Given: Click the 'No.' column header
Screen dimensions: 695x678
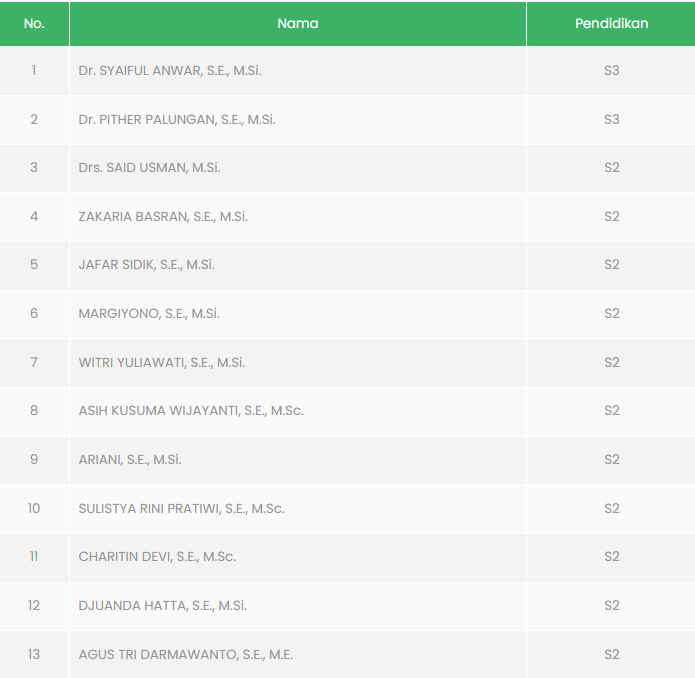Looking at the screenshot, I should (x=34, y=23).
